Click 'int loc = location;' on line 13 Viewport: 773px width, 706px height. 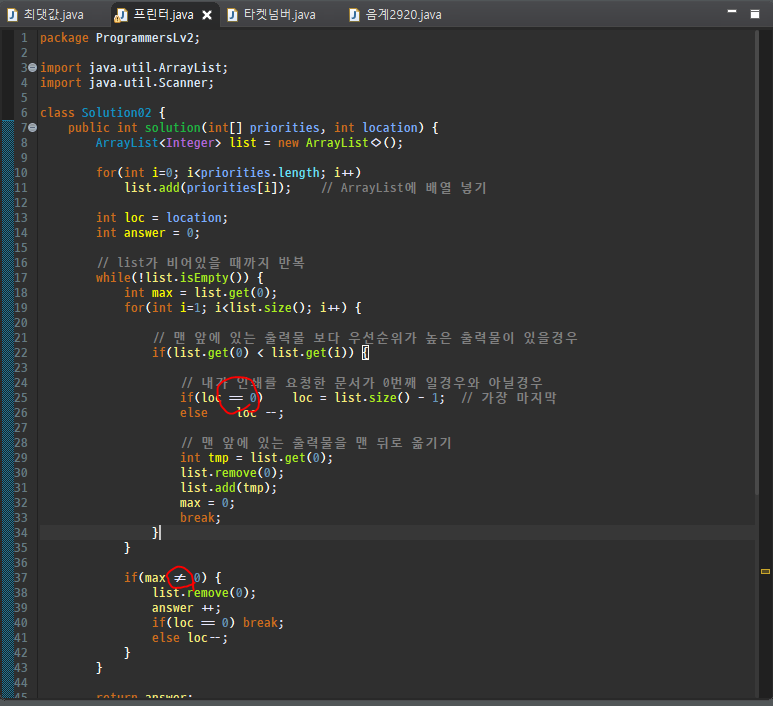[162, 218]
